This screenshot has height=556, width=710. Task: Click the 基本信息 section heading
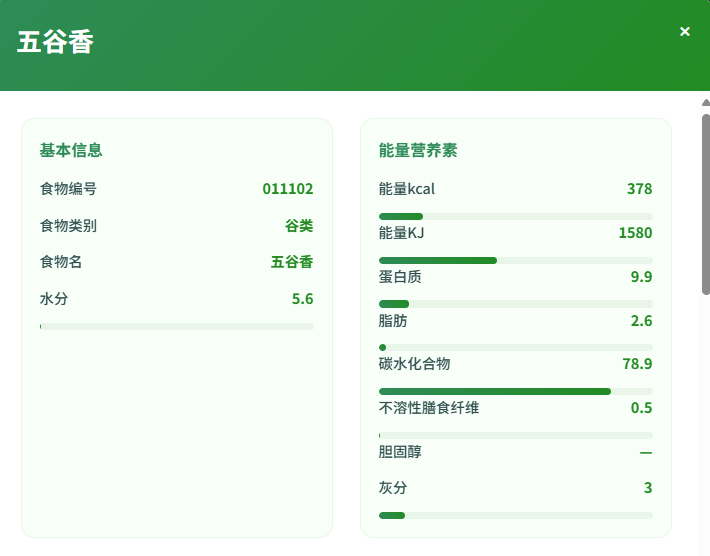71,150
